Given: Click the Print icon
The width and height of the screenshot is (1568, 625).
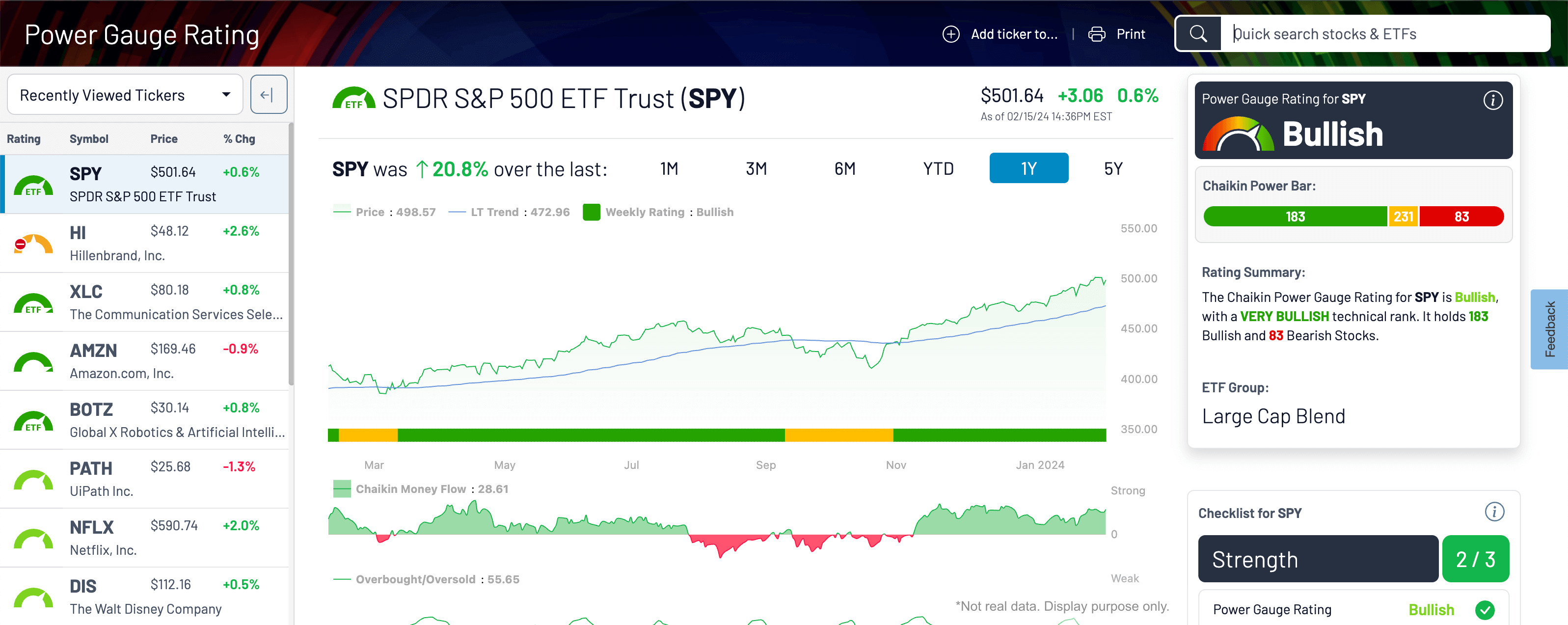Looking at the screenshot, I should tap(1097, 33).
